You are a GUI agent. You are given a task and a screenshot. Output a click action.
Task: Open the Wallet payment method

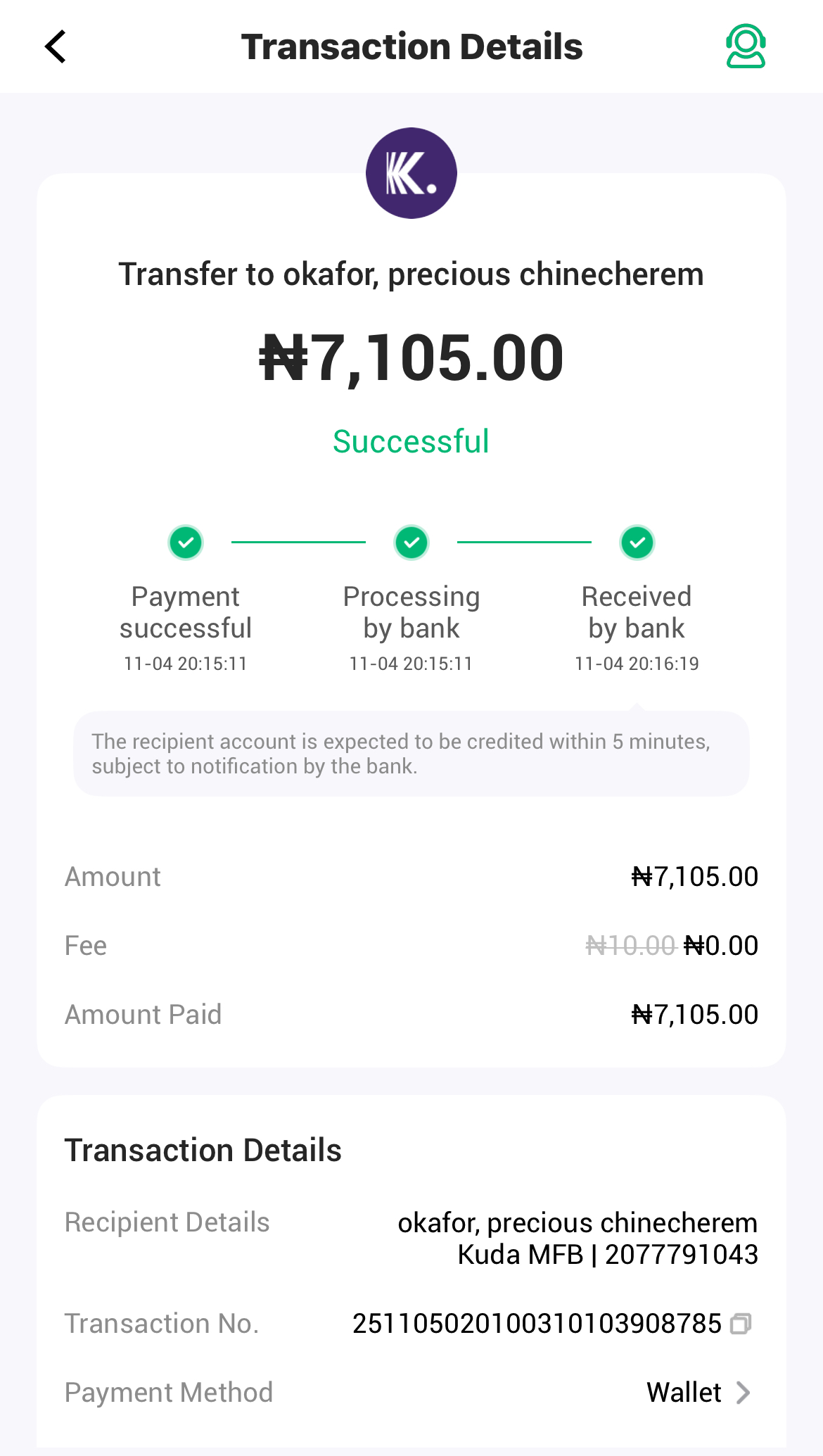[x=684, y=1392]
